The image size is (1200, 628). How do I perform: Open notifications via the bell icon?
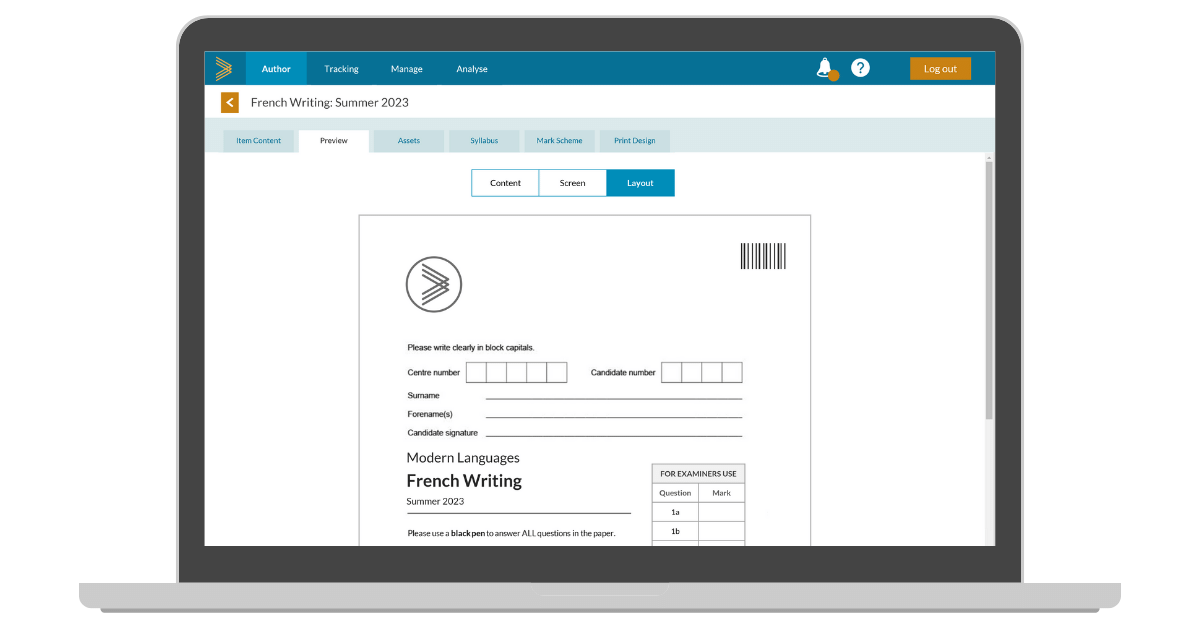click(824, 68)
